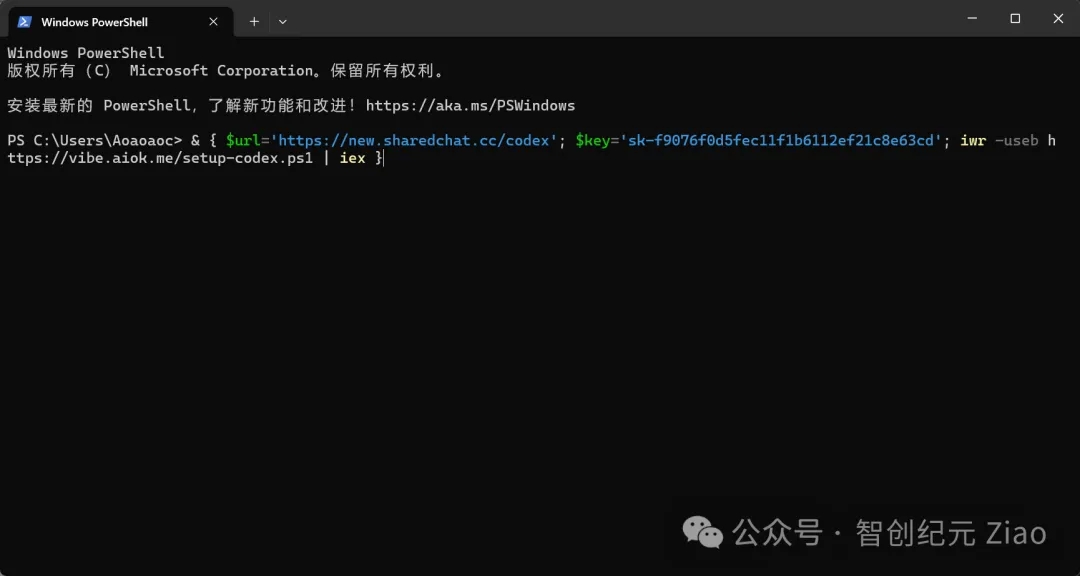Click the 'https://new.sharedchat.cc/codex' URL string
The width and height of the screenshot is (1080, 576).
click(418, 141)
